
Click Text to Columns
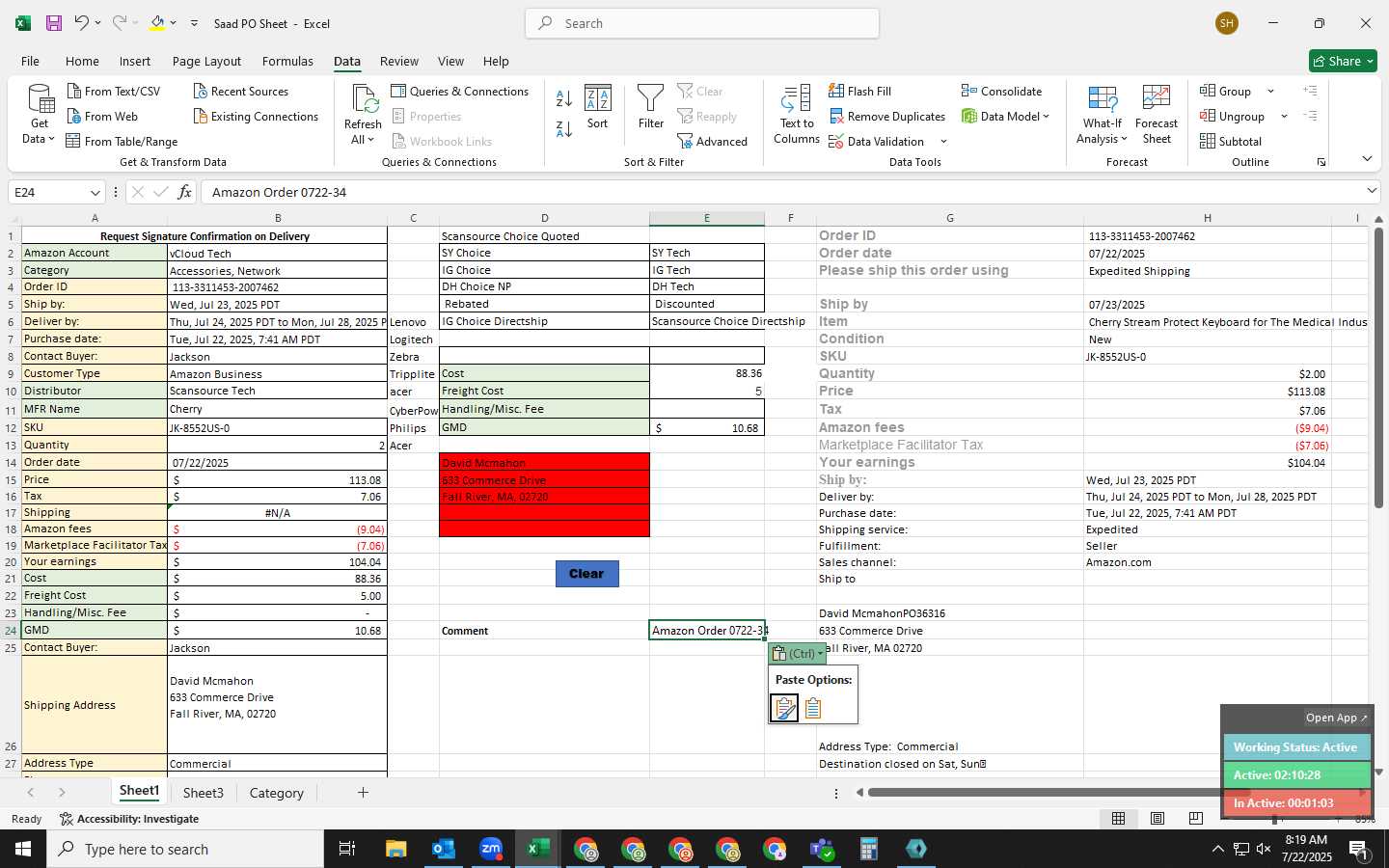coord(797,115)
